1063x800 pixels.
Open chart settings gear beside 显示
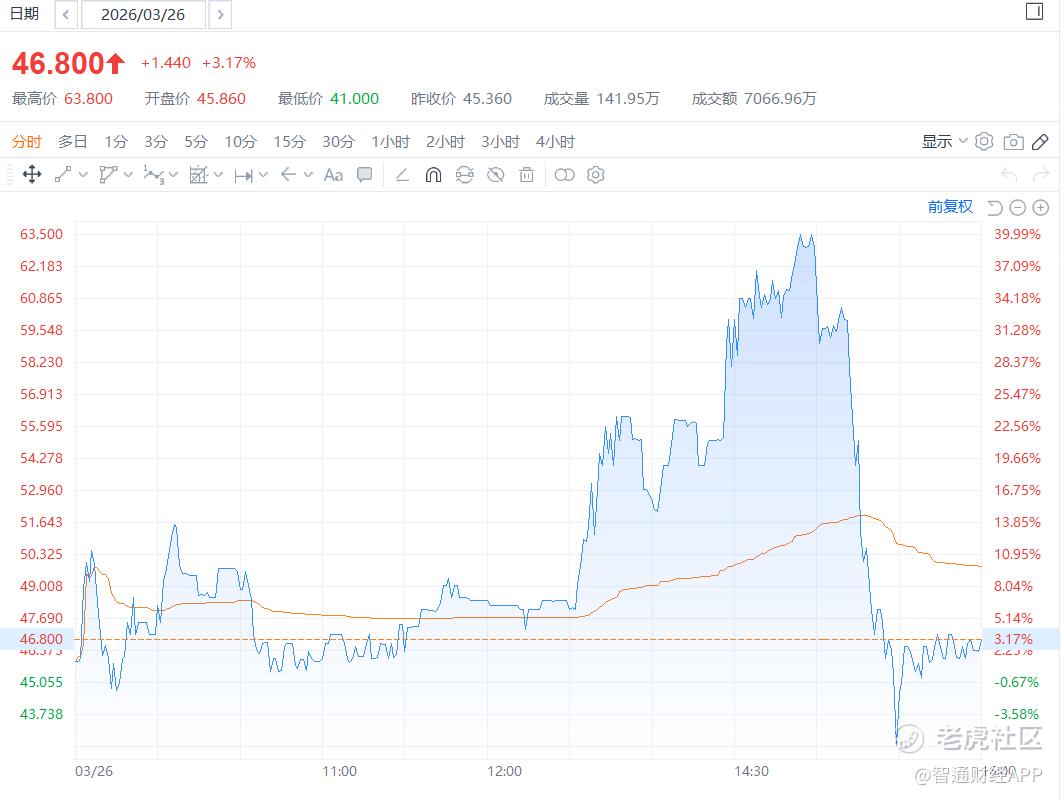point(984,142)
